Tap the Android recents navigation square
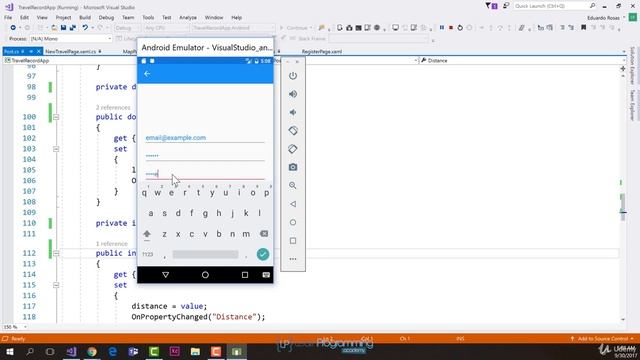This screenshot has width=640, height=360. point(244,275)
